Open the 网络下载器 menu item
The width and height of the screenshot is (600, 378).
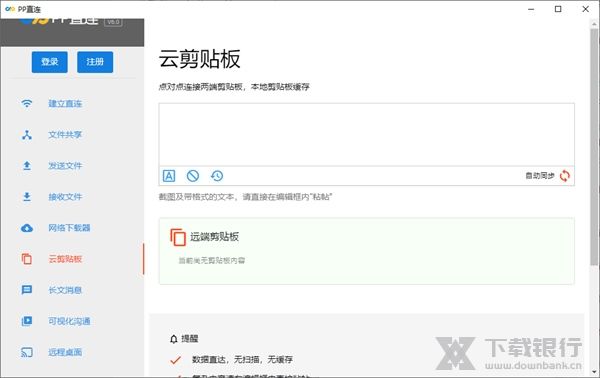[x=69, y=228]
